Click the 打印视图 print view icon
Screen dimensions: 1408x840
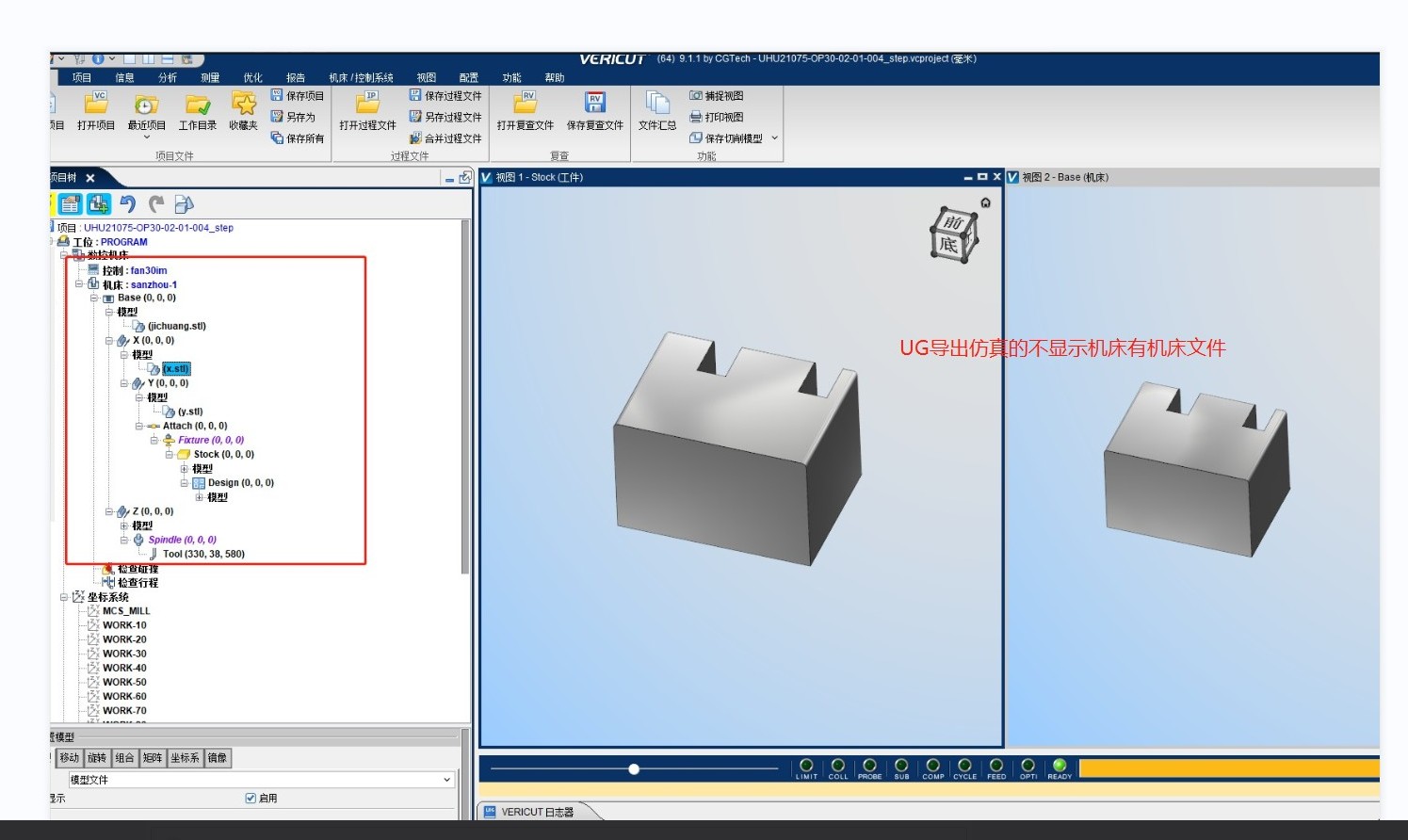click(696, 117)
